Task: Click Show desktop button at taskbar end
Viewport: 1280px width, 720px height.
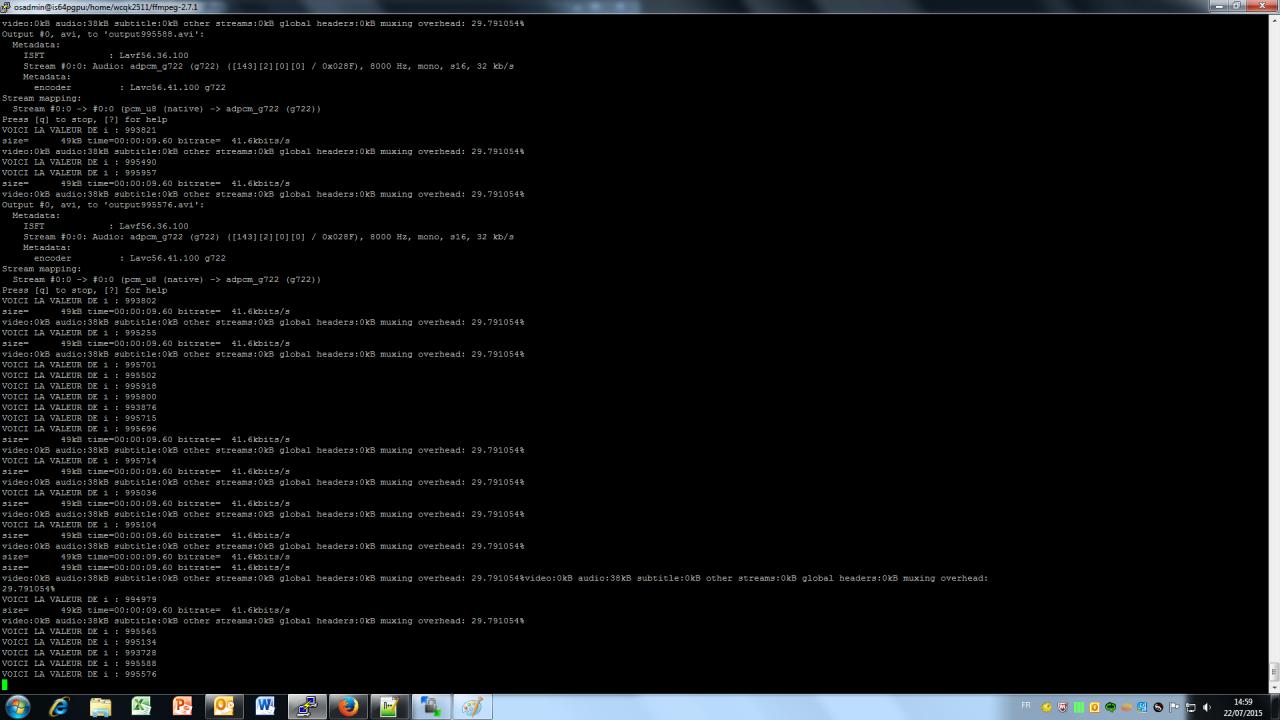Action: tap(1274, 707)
